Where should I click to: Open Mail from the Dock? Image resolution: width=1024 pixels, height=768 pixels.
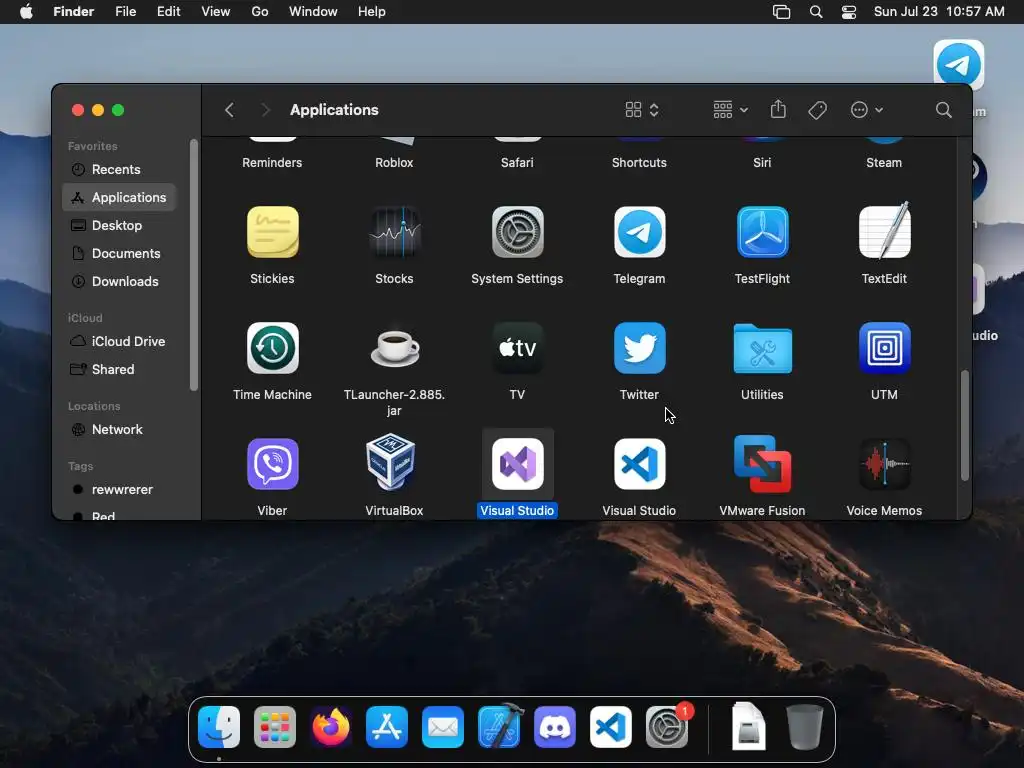pyautogui.click(x=443, y=727)
